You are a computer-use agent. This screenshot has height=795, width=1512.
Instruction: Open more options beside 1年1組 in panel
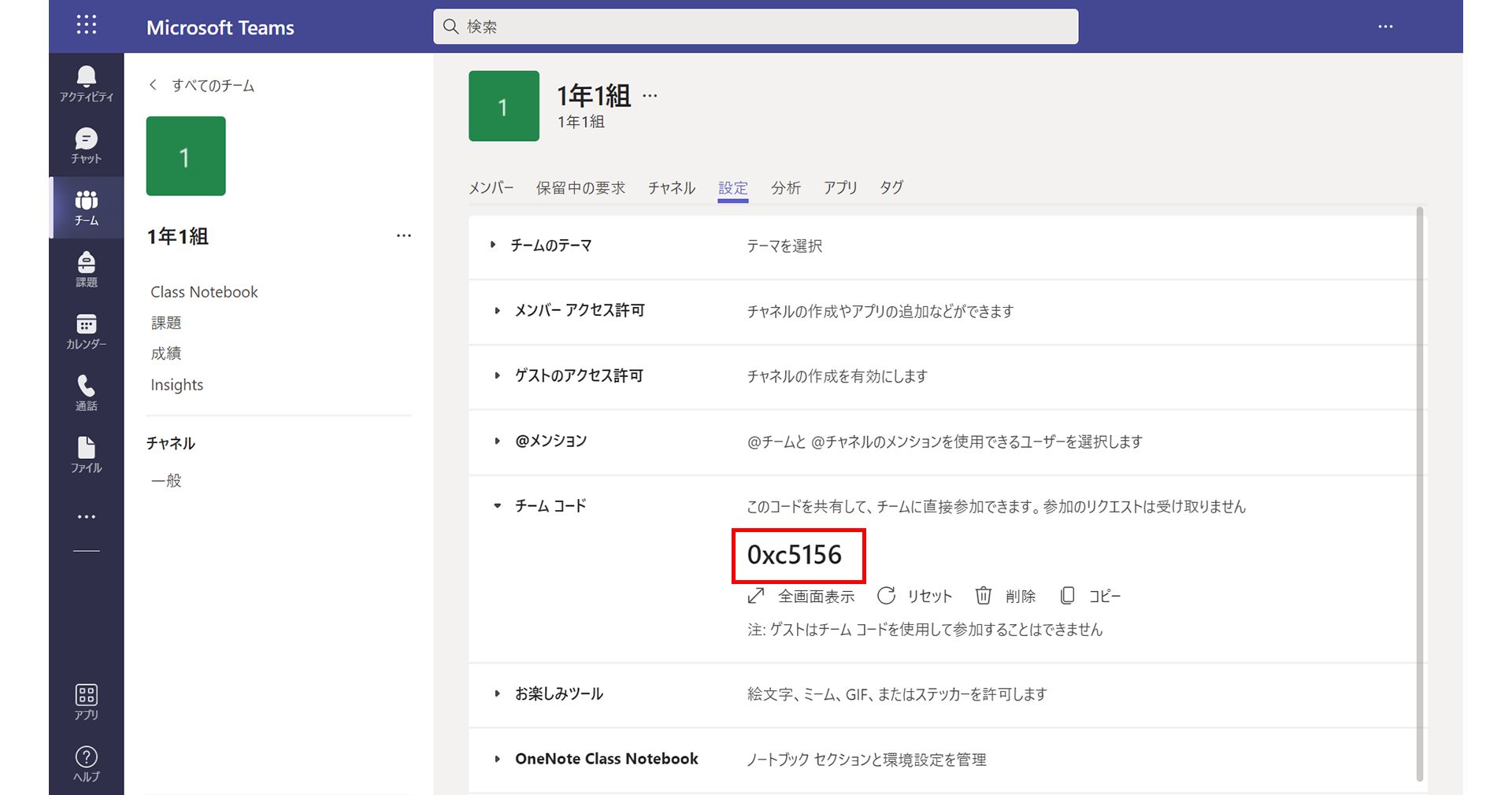[x=403, y=235]
